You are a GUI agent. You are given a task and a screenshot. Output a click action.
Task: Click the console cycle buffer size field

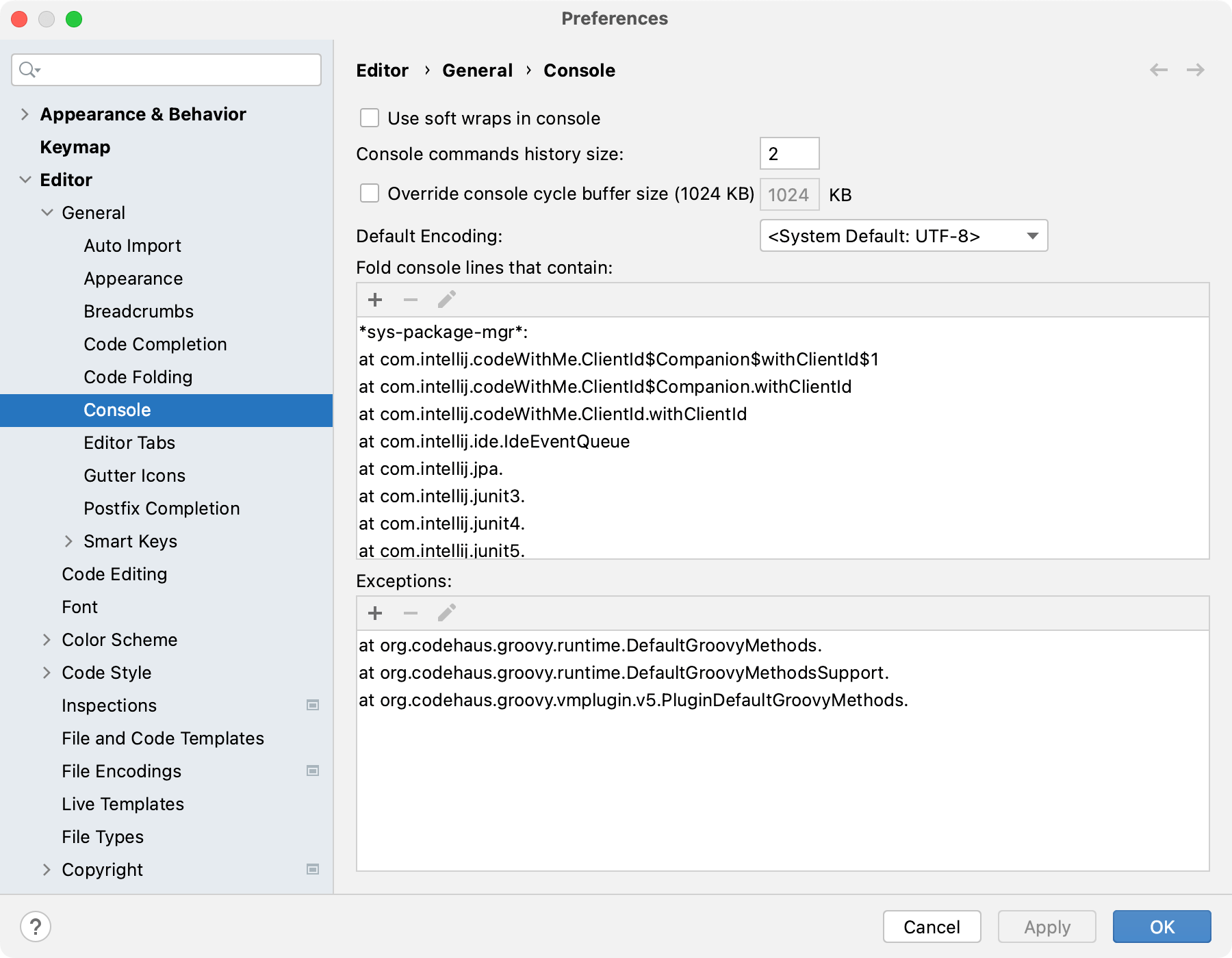(x=789, y=194)
